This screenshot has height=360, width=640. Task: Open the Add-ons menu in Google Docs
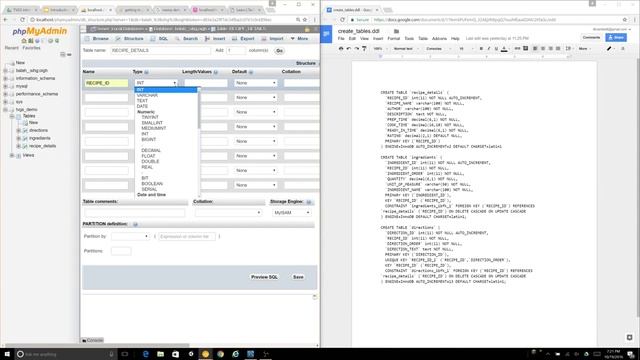439,38
